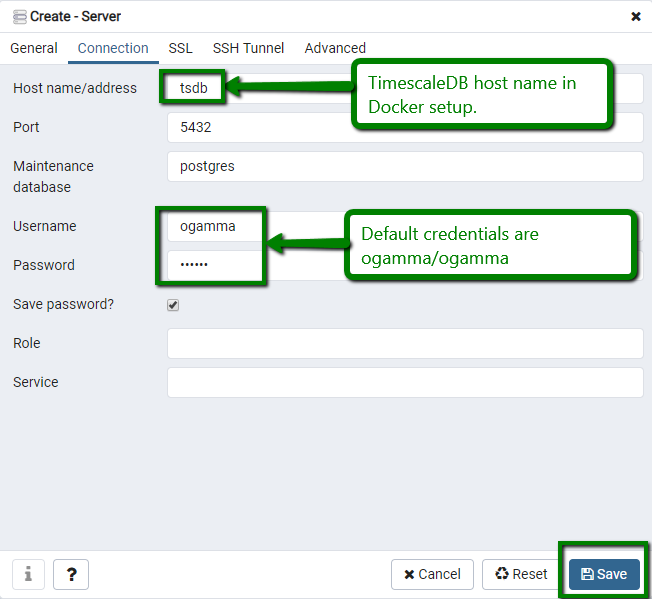The height and width of the screenshot is (599, 652).
Task: Click the server icon in title bar
Action: coord(19,16)
